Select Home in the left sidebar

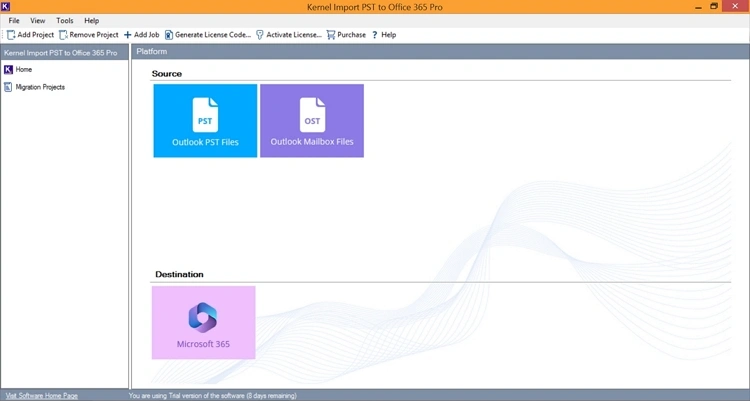[18, 70]
